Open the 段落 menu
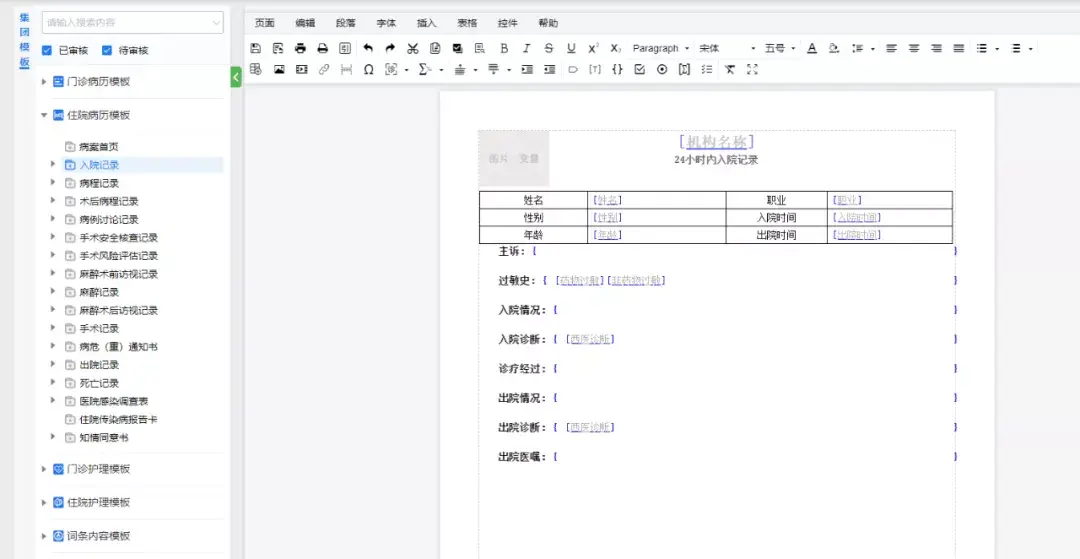This screenshot has height=559, width=1080. tap(346, 23)
